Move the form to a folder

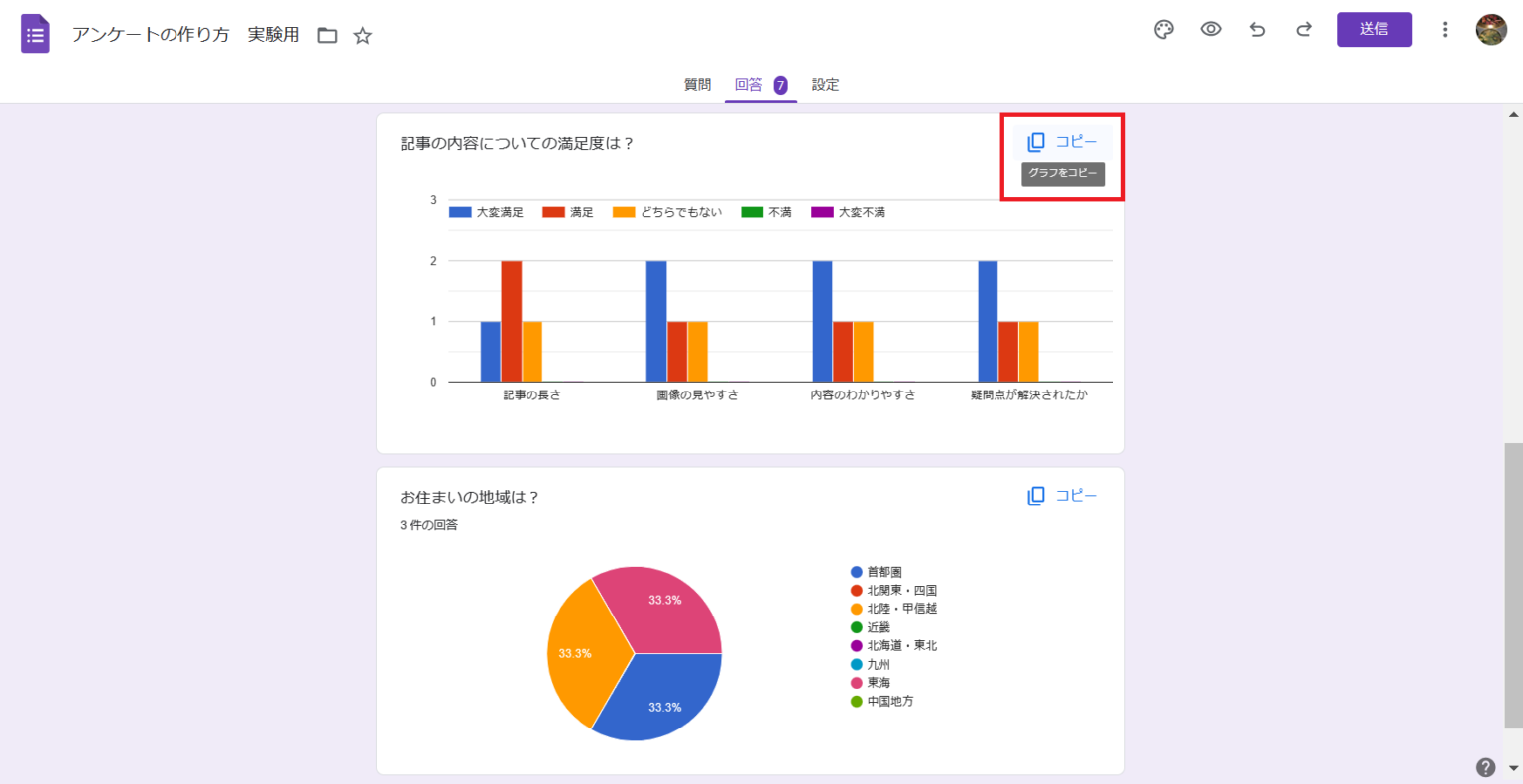click(326, 34)
